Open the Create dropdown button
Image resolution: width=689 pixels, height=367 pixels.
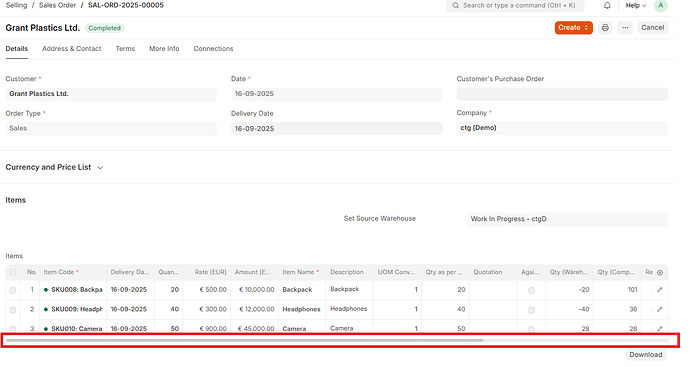pyautogui.click(x=573, y=28)
